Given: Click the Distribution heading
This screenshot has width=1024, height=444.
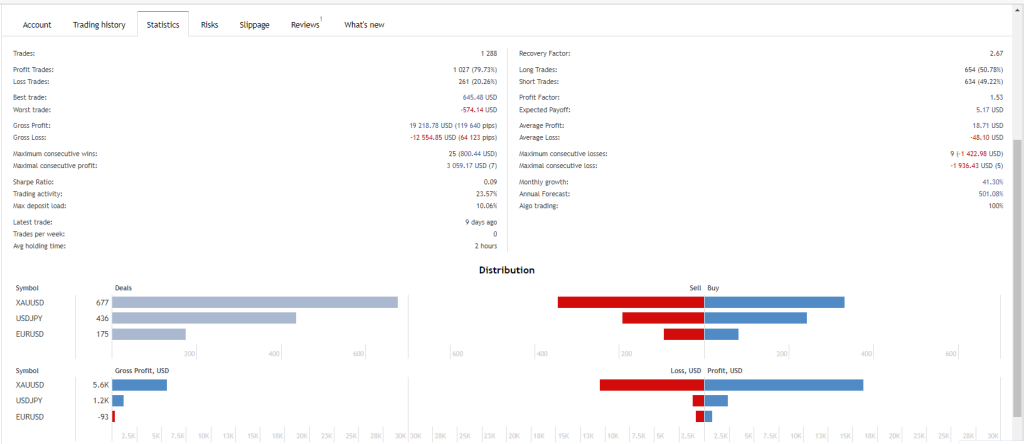Looking at the screenshot, I should pos(507,270).
